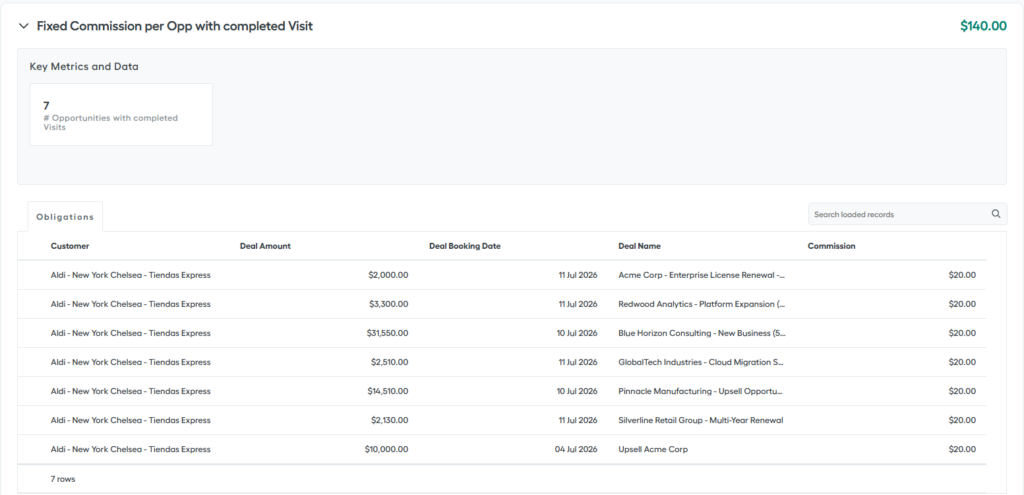Select the Upsell Acme Corp deal
1024x495 pixels.
click(653, 449)
